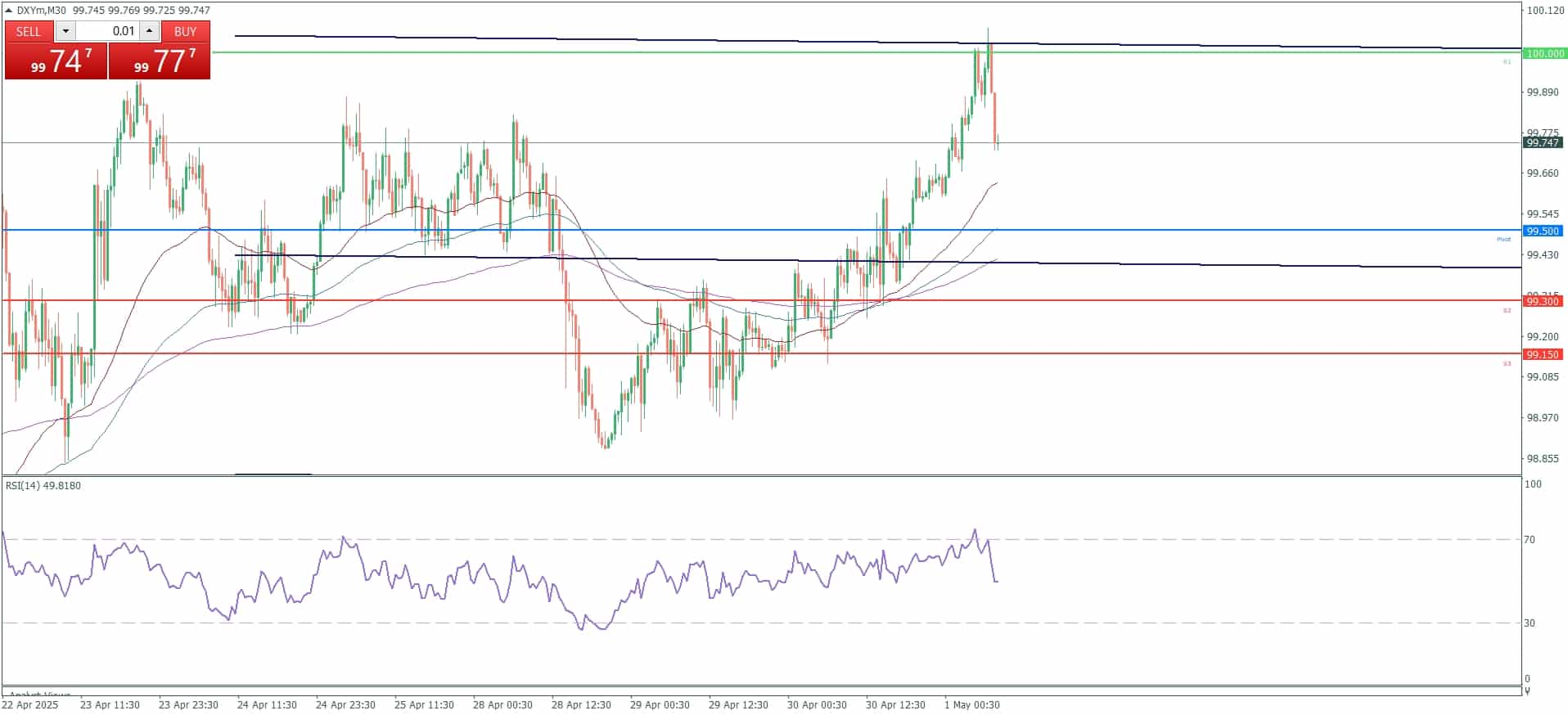Click the BUY button

(186, 31)
